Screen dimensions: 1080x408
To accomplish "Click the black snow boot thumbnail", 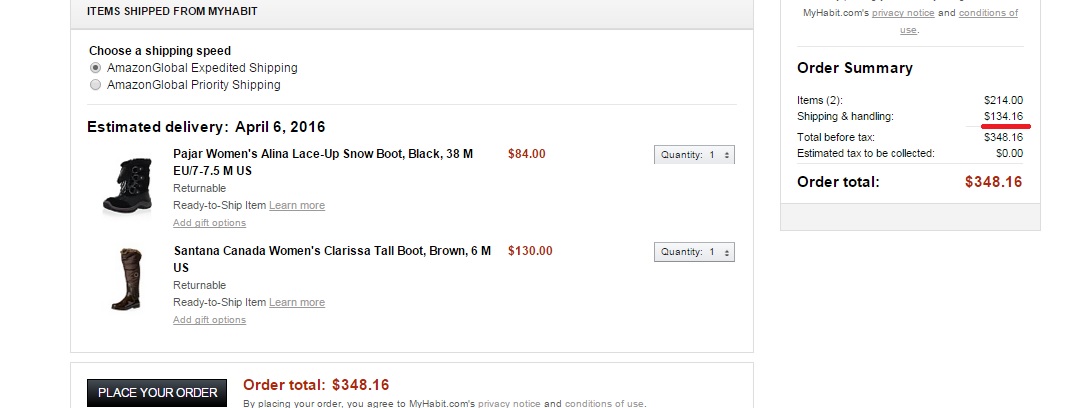I will pos(129,187).
